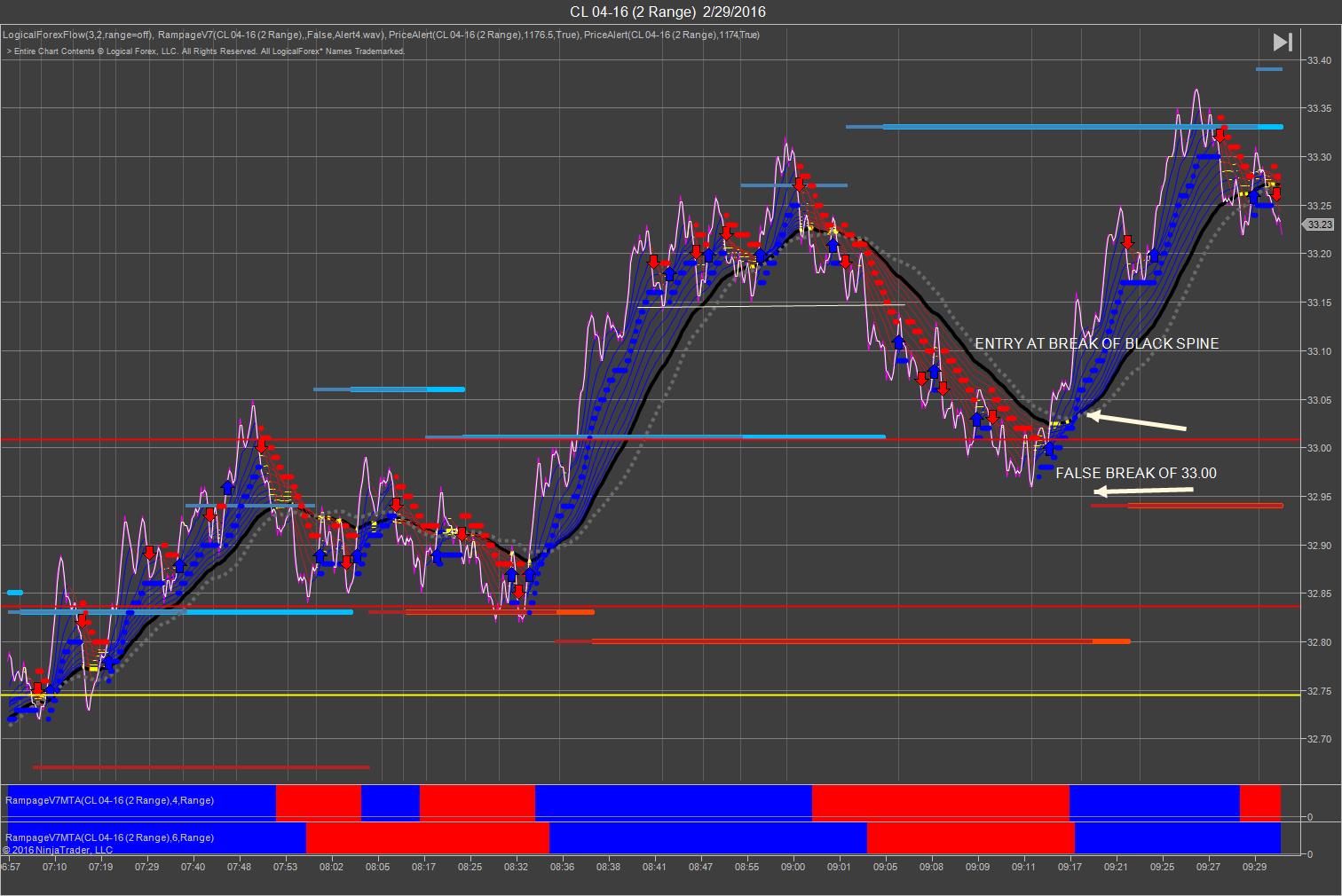Click the 08:02 time axis label
The image size is (1342, 896).
coord(332,867)
